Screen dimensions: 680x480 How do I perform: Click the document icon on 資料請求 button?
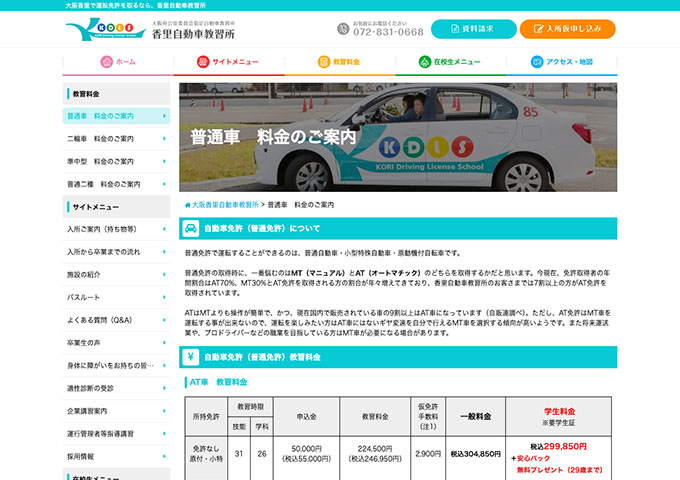point(455,29)
